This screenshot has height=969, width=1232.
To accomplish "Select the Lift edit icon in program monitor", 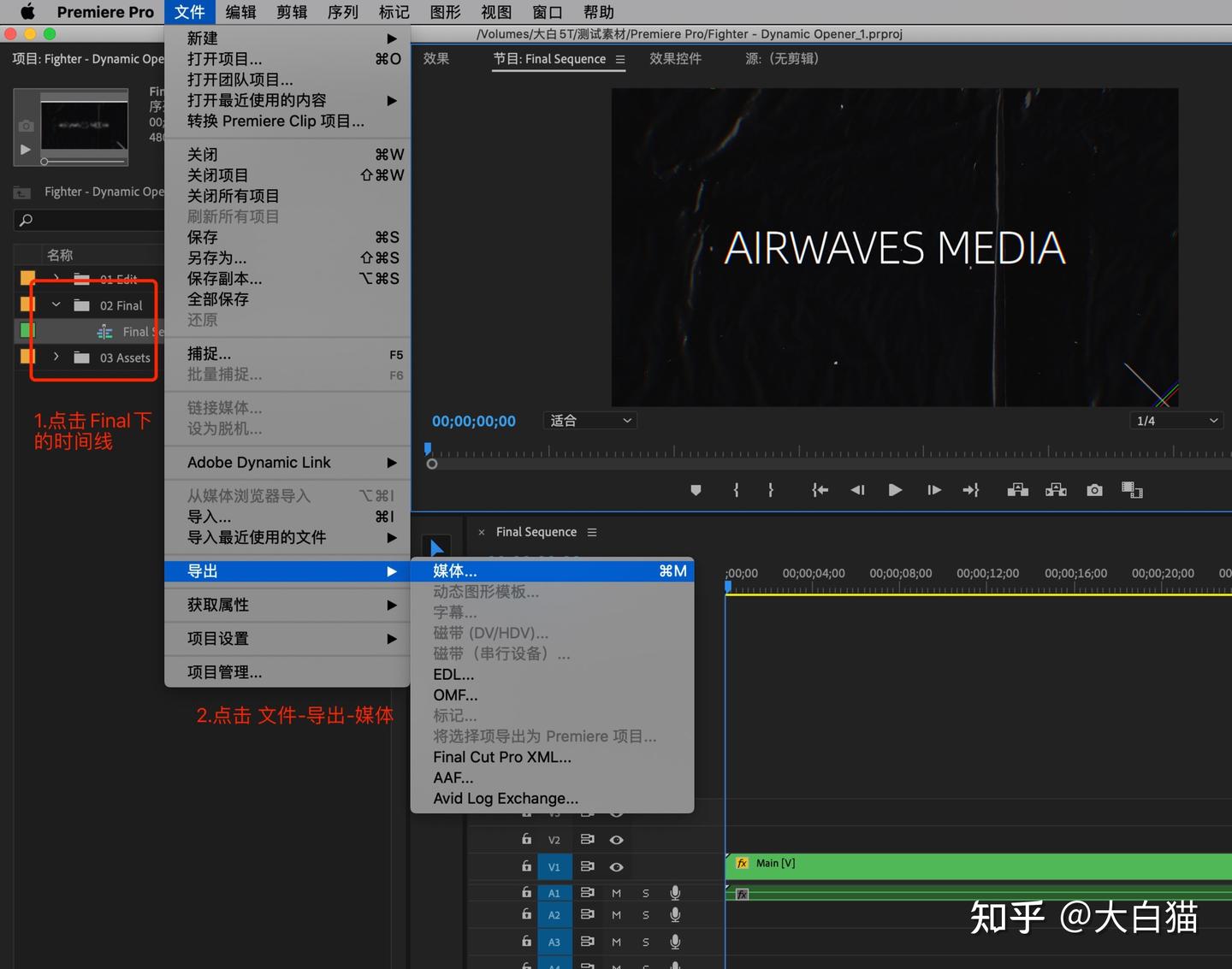I will pos(1017,490).
